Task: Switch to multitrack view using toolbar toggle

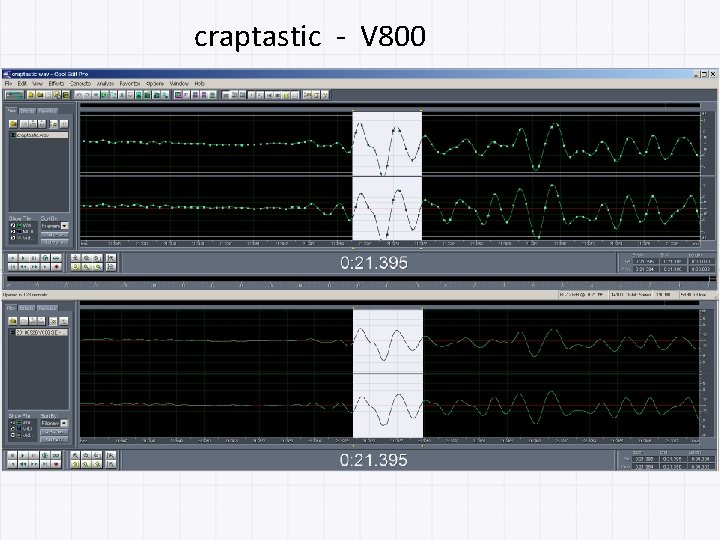Action: point(14,95)
